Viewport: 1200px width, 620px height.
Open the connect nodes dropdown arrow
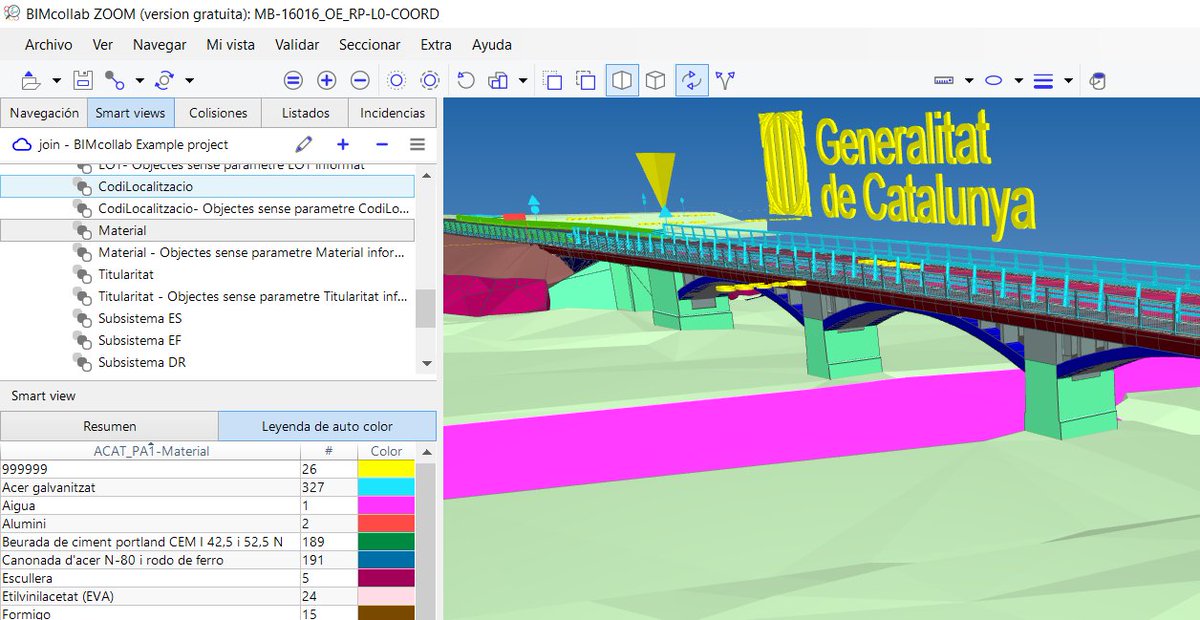click(x=140, y=81)
